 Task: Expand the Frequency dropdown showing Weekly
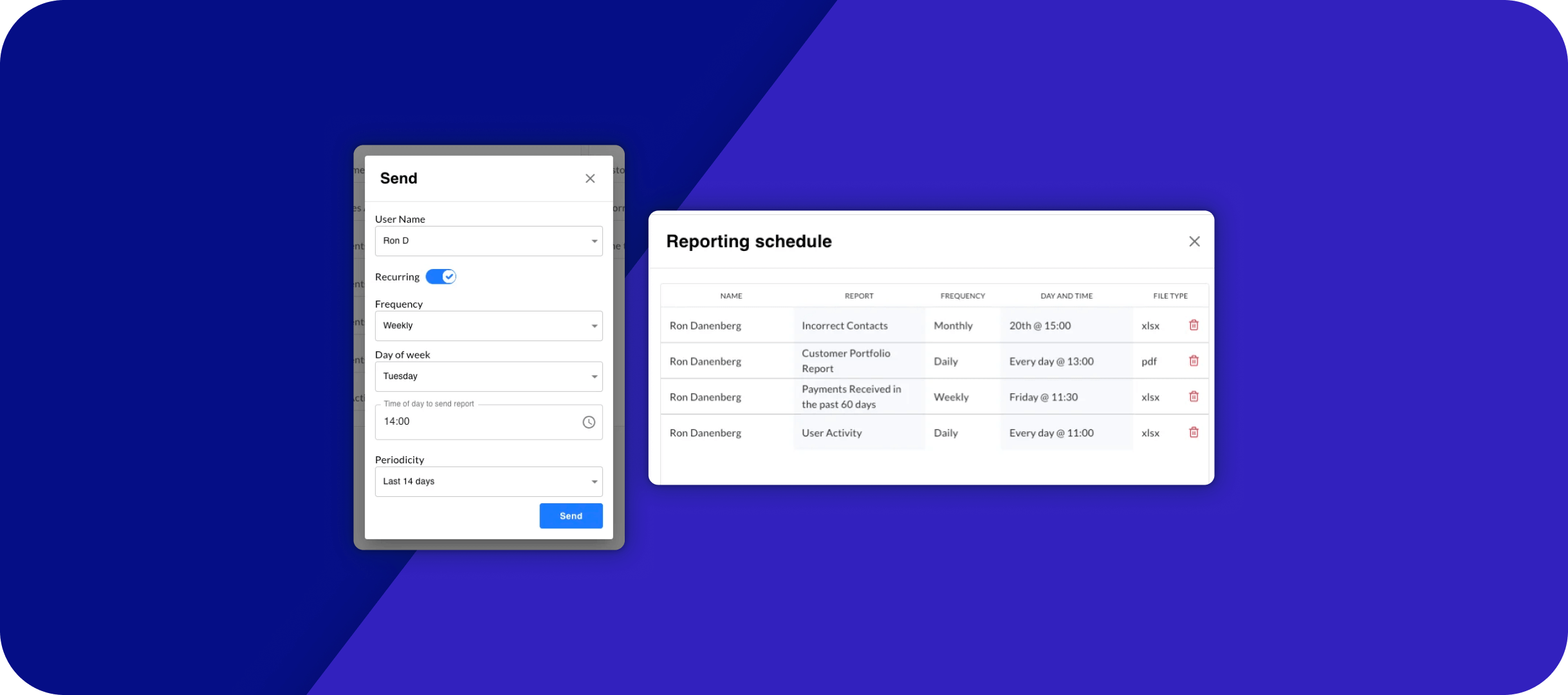[488, 326]
